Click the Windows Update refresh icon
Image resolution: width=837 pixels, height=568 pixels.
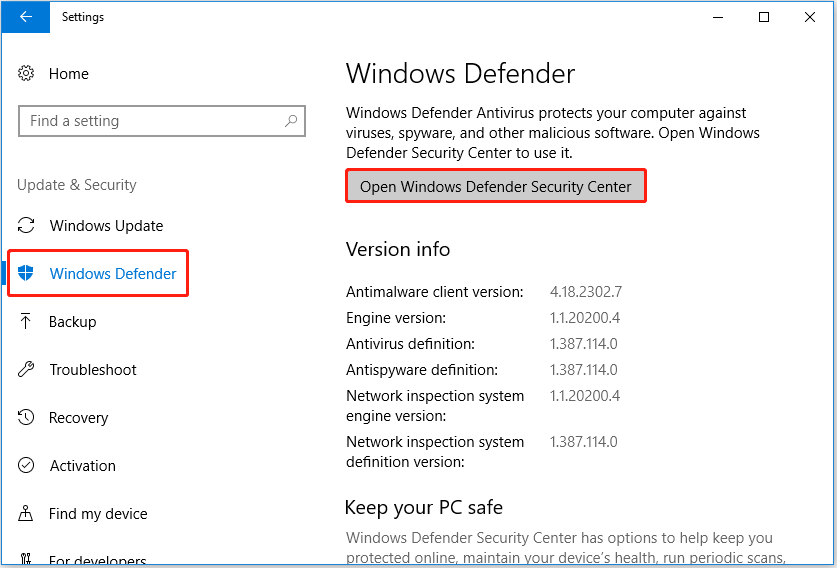click(27, 226)
